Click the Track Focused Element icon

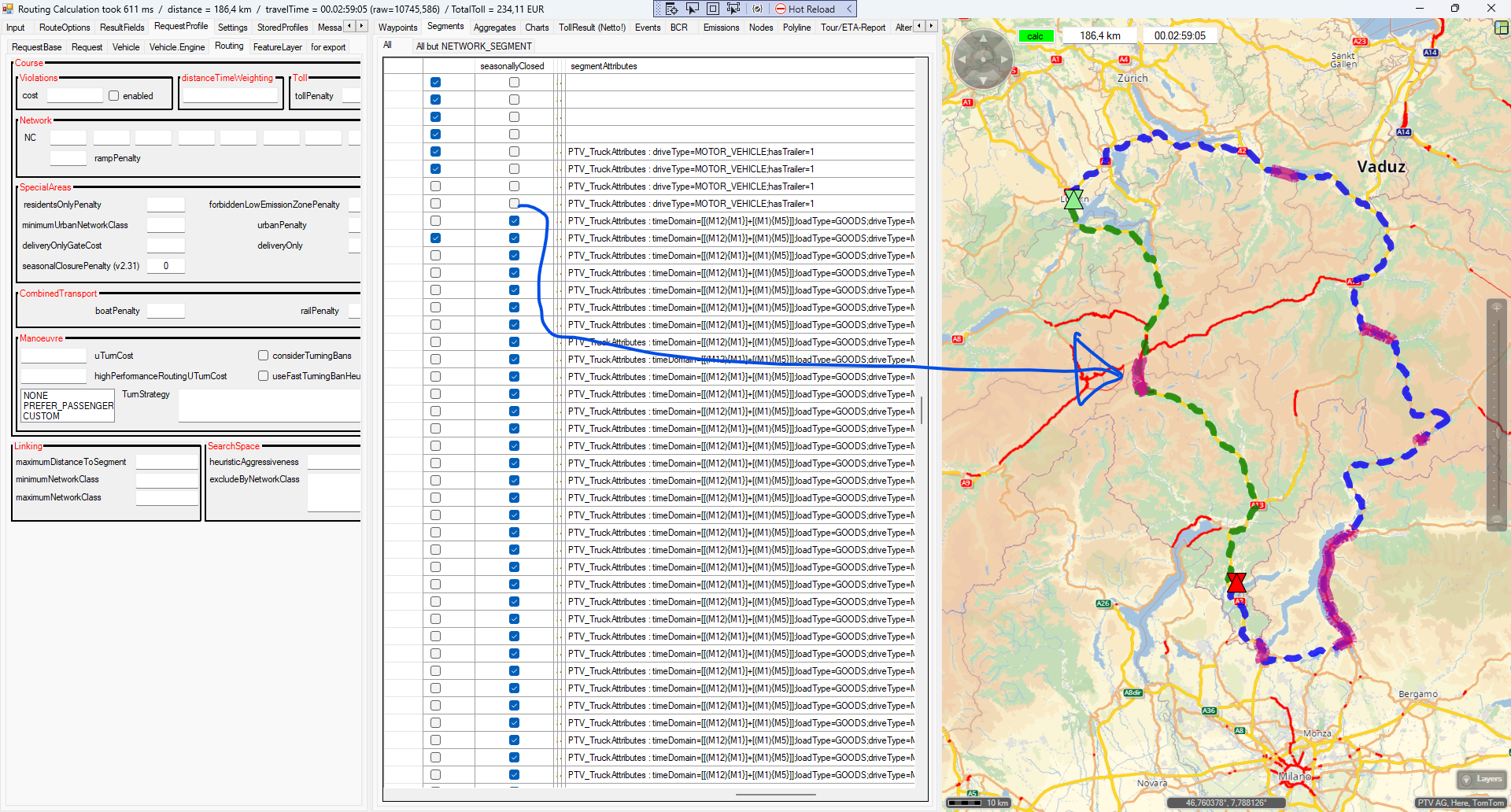click(733, 9)
